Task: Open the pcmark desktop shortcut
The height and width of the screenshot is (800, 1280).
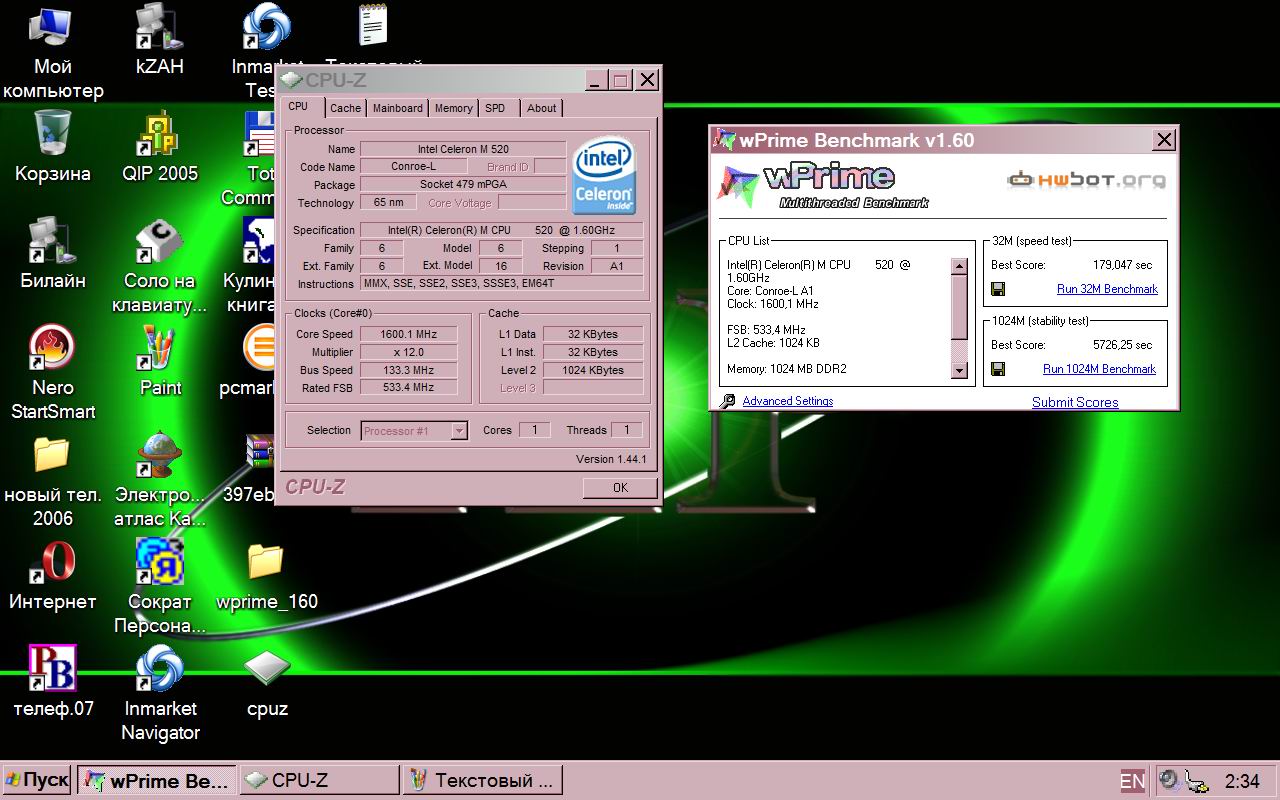Action: tap(260, 348)
